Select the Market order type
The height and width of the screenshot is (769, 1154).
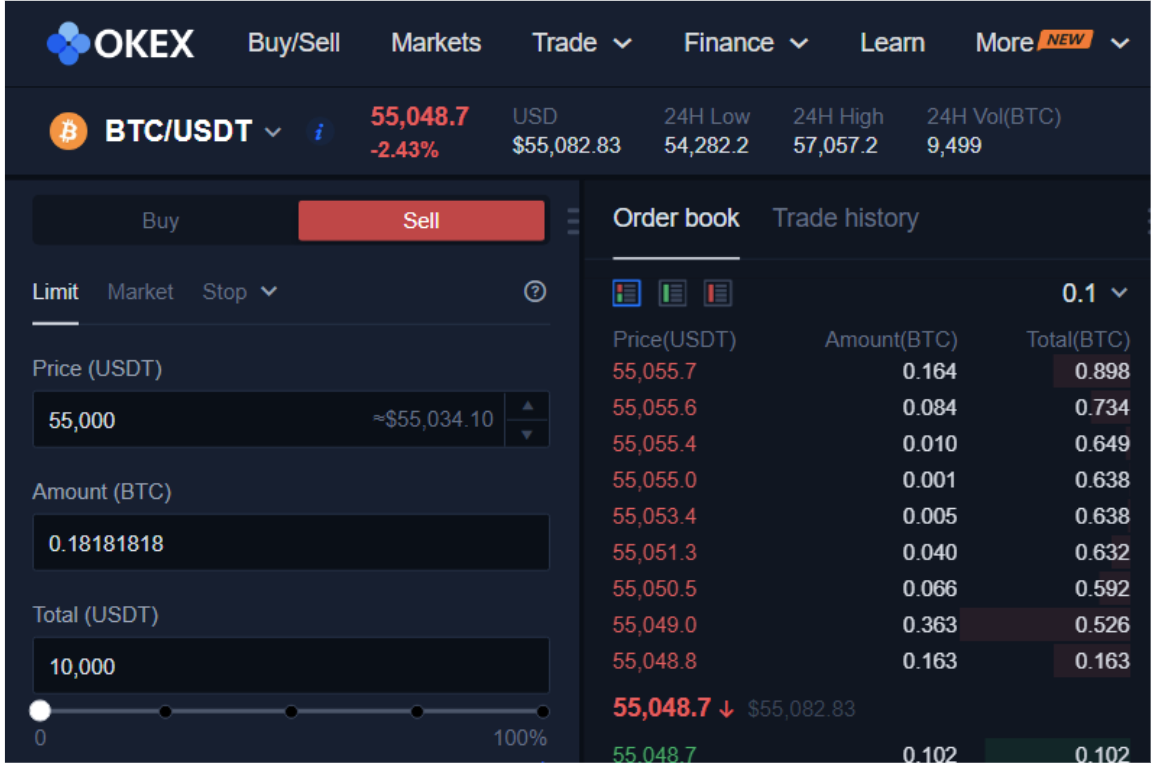140,292
